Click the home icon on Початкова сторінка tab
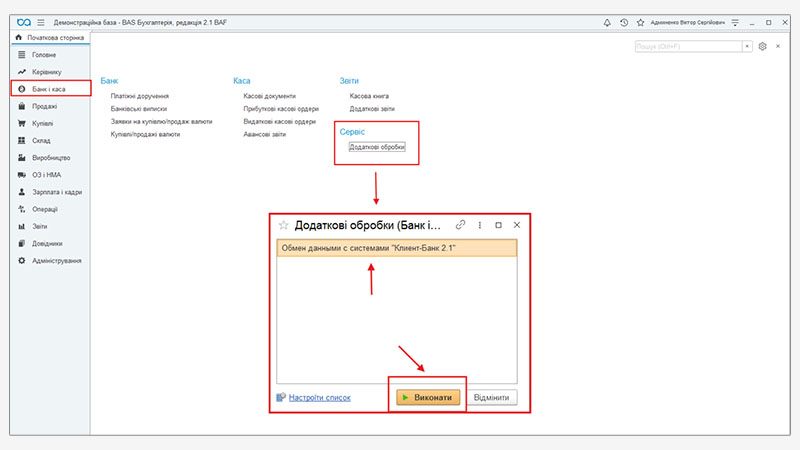This screenshot has height=450, width=800. [x=19, y=37]
